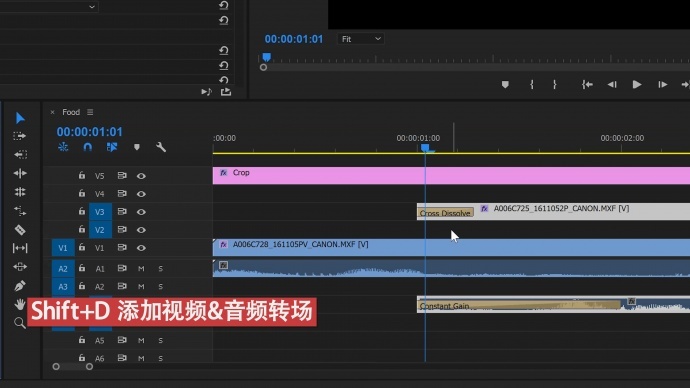Screen dimensions: 690x388
Task: Click the timeline playhead marker
Action: point(425,148)
